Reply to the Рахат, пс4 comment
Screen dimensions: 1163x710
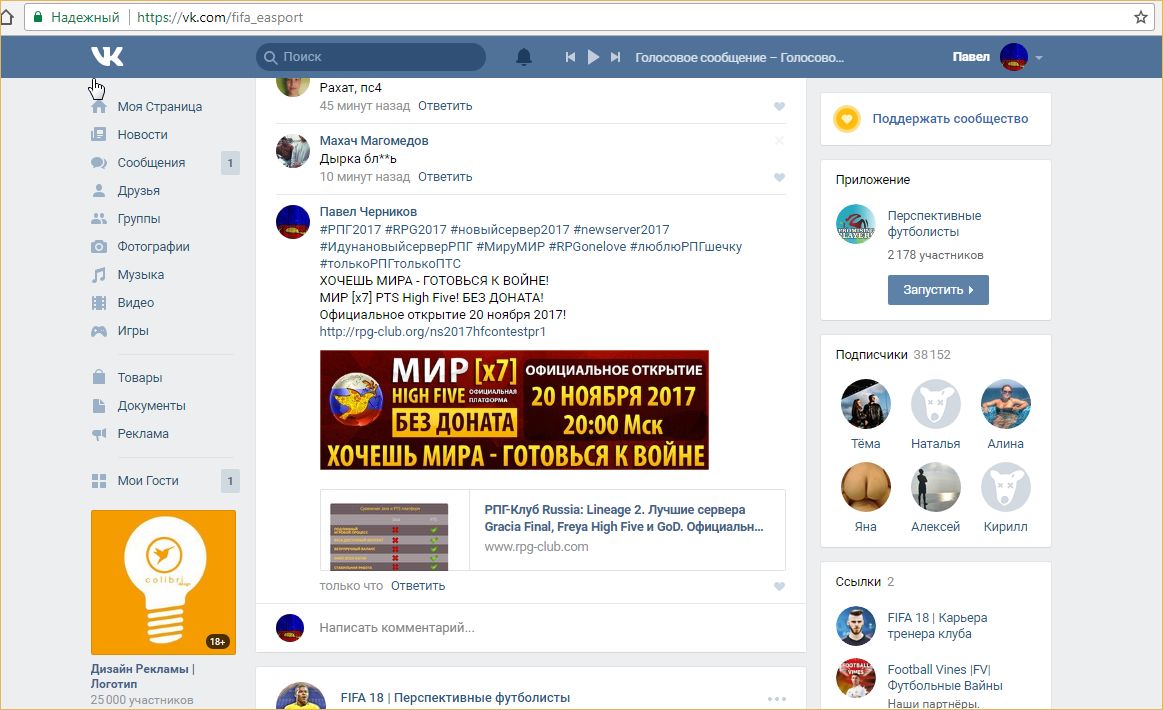pyautogui.click(x=445, y=105)
